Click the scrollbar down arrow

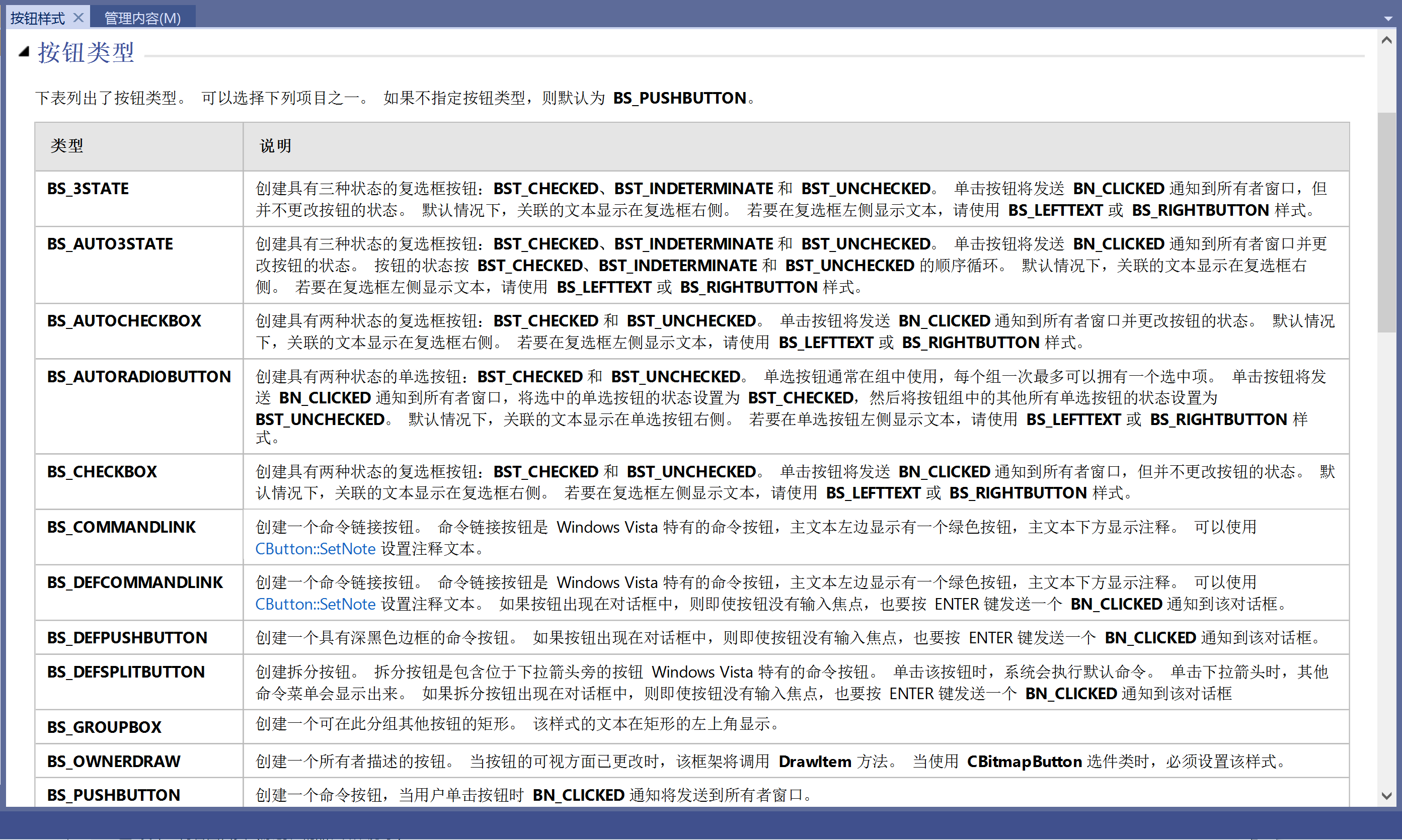coord(1386,795)
